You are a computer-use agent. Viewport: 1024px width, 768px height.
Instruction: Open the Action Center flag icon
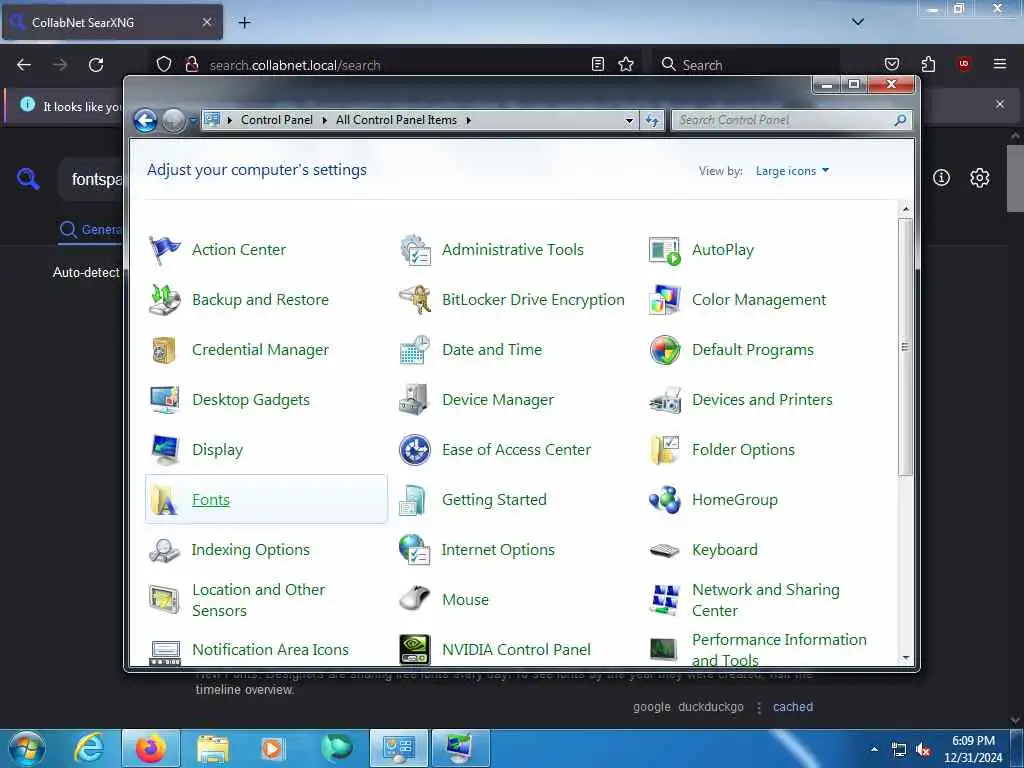pyautogui.click(x=165, y=250)
